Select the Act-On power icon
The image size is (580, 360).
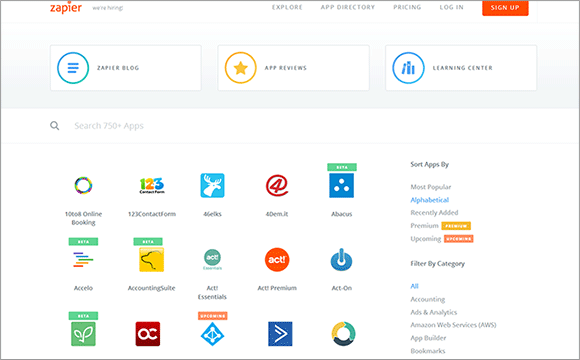[341, 259]
